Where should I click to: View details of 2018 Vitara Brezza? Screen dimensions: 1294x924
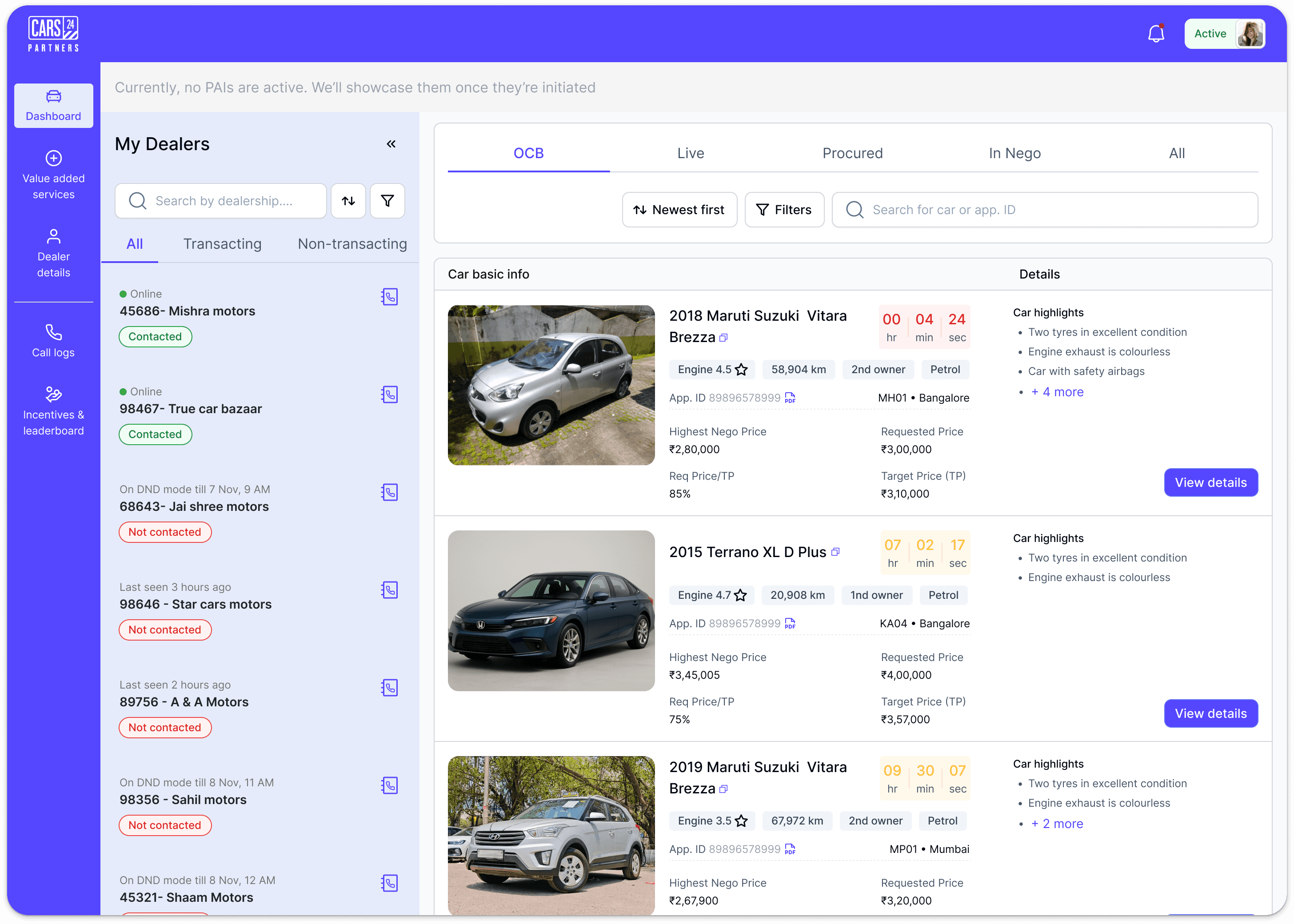(1211, 482)
